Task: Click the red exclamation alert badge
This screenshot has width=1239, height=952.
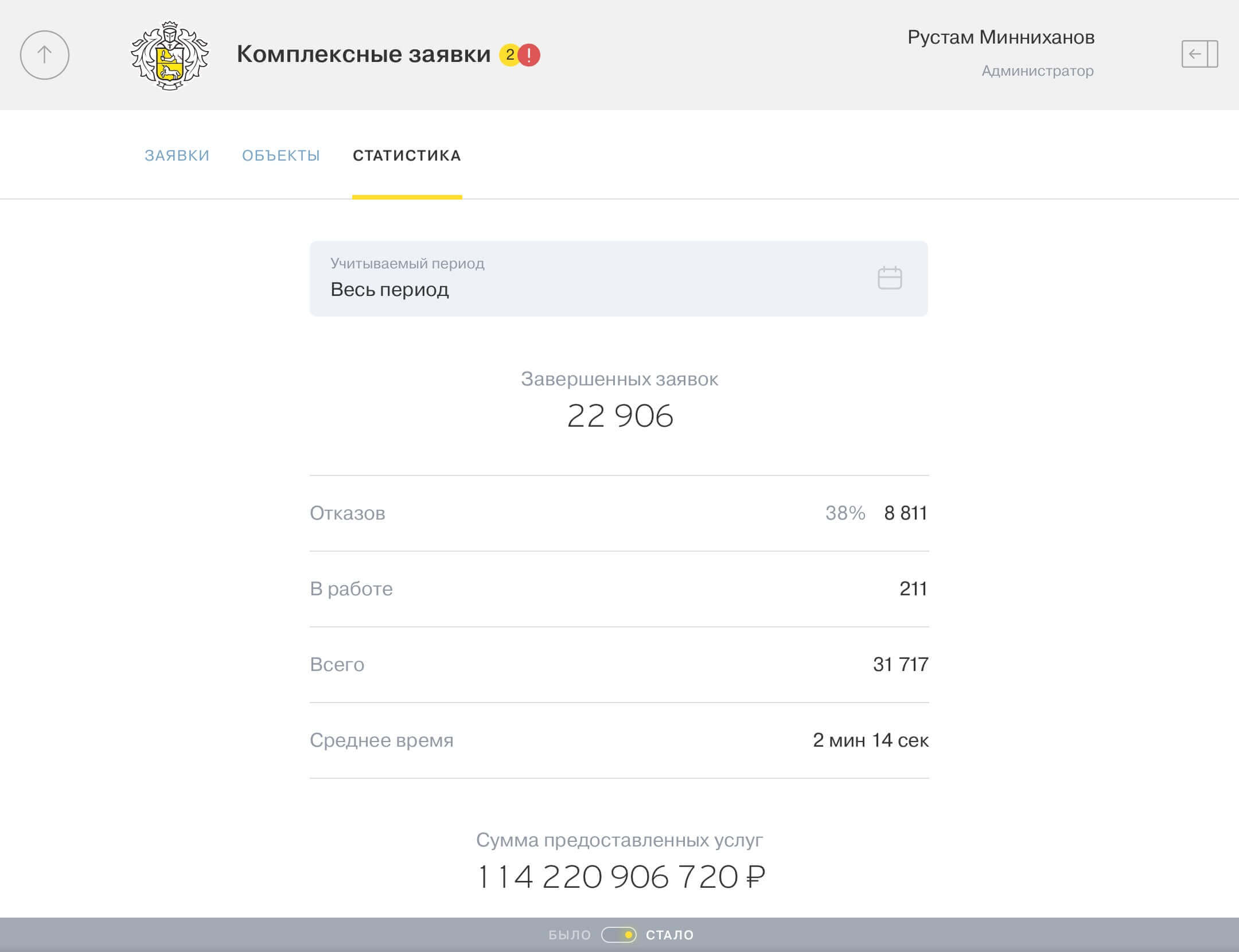Action: coord(530,55)
